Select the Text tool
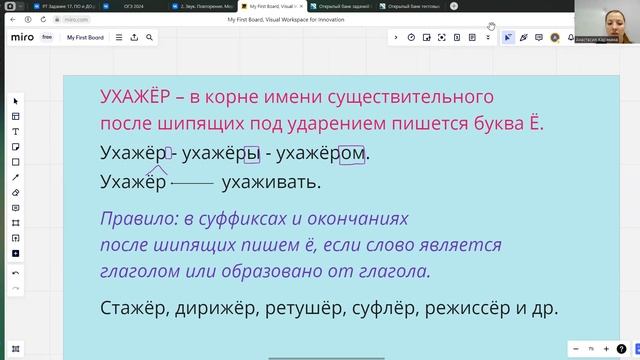The height and width of the screenshot is (360, 640). [x=16, y=132]
